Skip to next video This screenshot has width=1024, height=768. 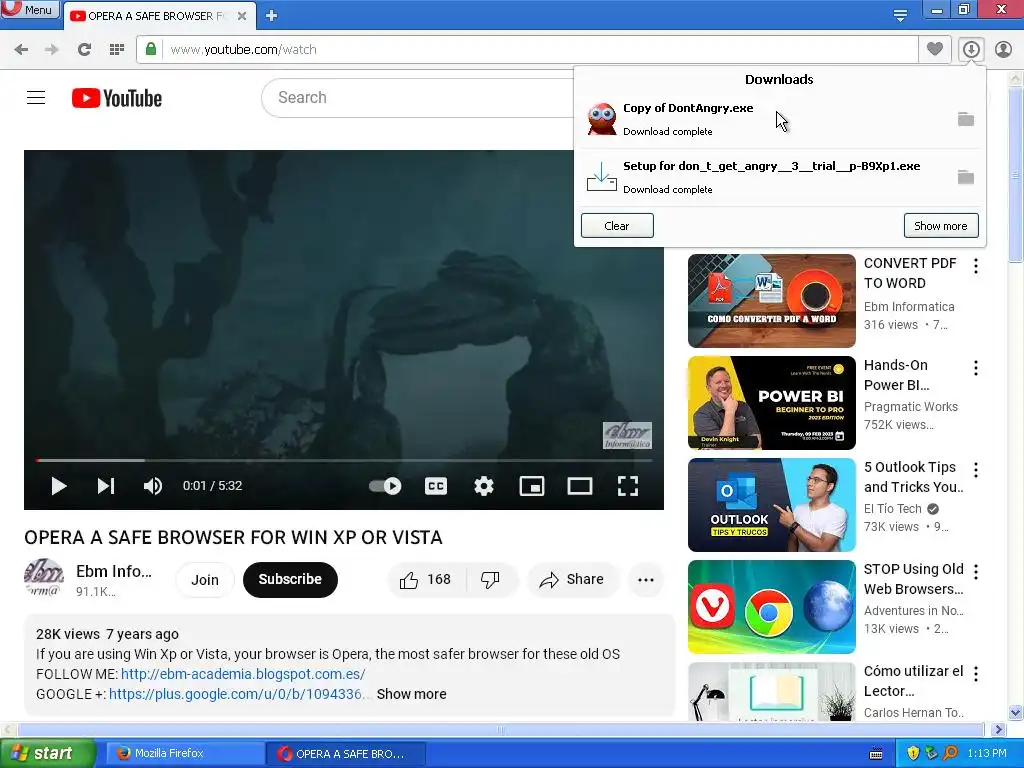(106, 486)
